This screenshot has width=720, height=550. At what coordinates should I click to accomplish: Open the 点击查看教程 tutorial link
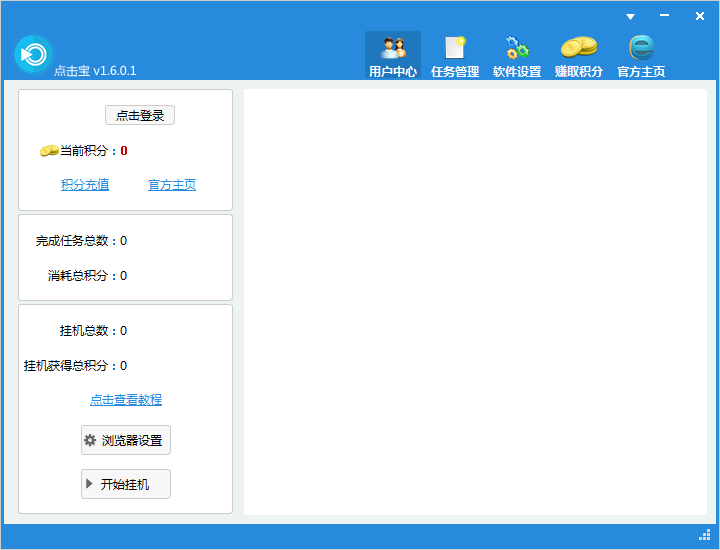click(126, 400)
